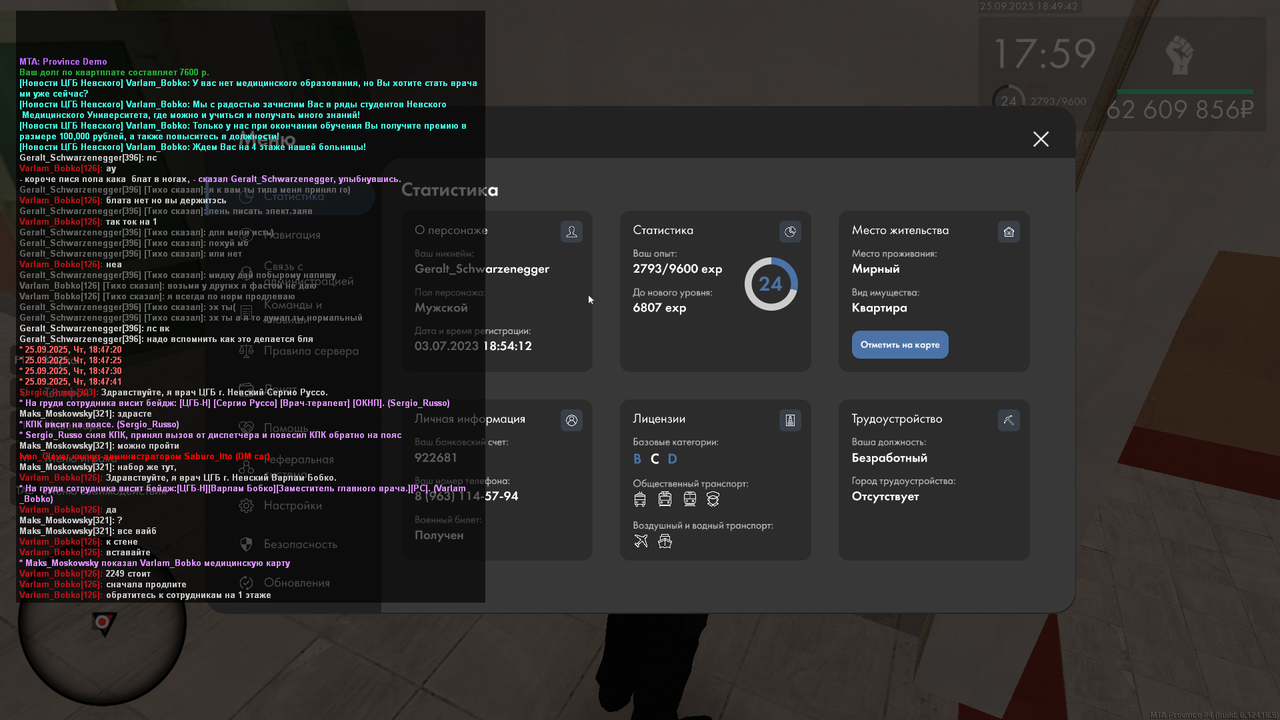Click the date stamp 25.09.2025 18:49:42
The width and height of the screenshot is (1280, 720).
tap(1029, 6)
